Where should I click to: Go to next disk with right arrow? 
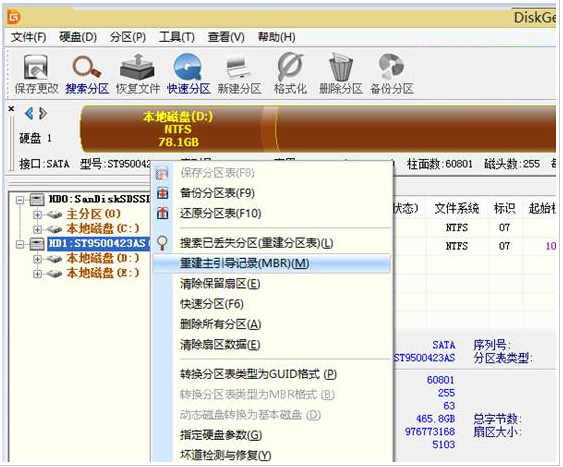point(43,114)
